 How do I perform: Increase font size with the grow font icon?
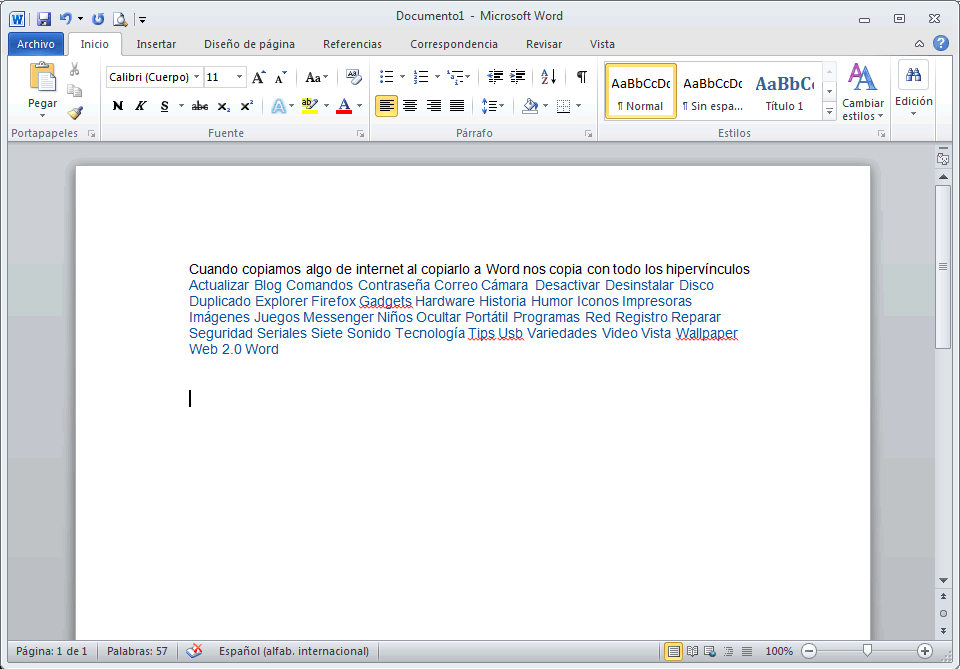pyautogui.click(x=259, y=77)
